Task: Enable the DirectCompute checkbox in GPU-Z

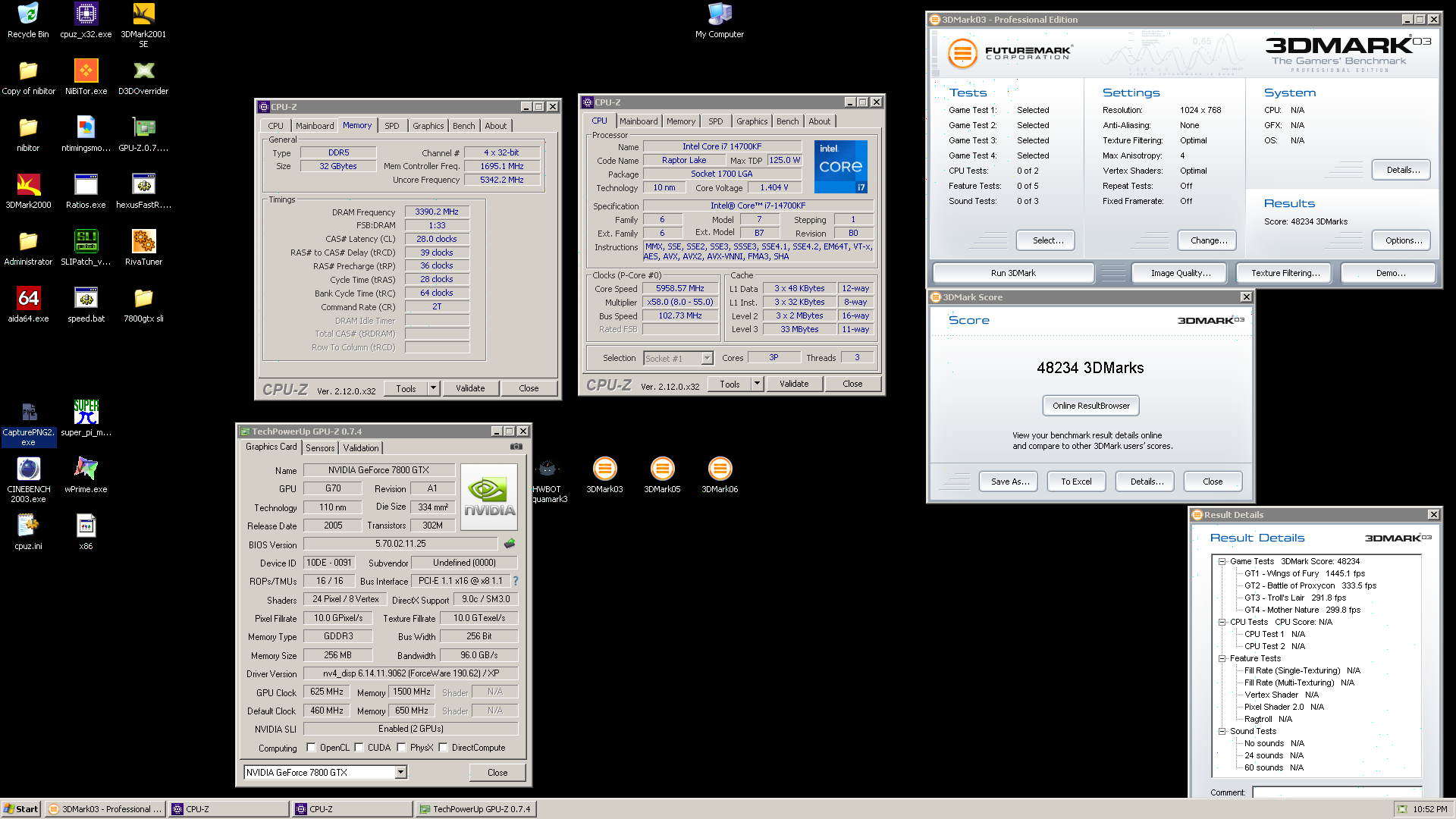Action: (443, 748)
